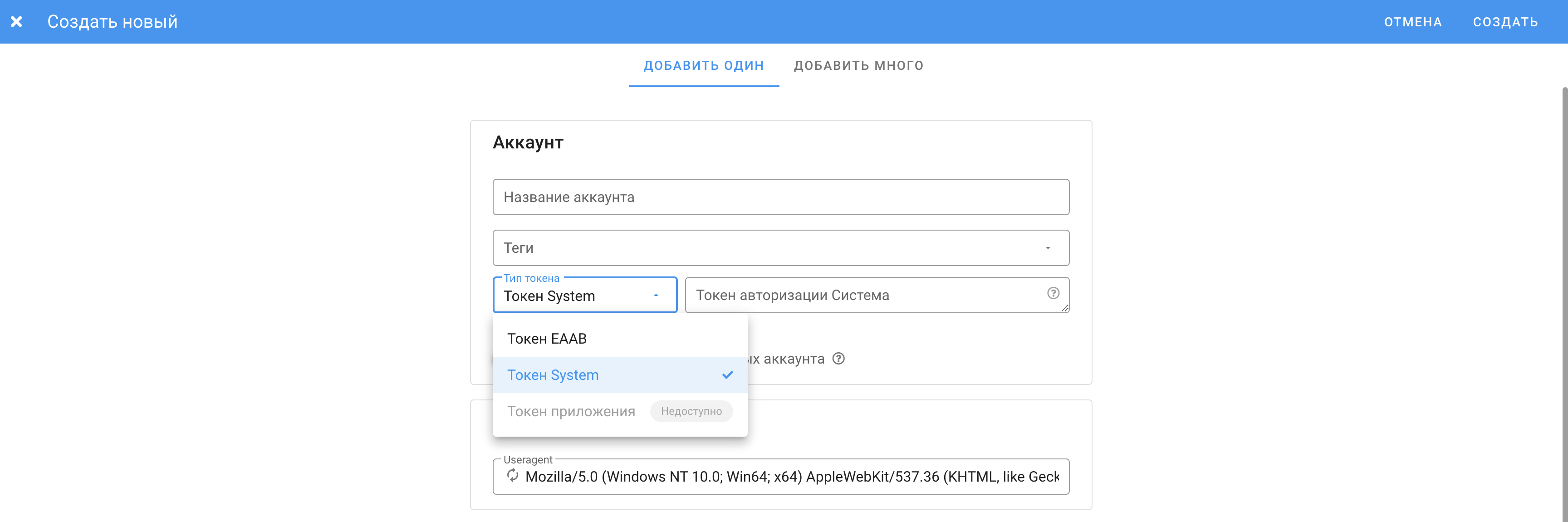
Task: Click the Создать новый title text
Action: (x=113, y=22)
